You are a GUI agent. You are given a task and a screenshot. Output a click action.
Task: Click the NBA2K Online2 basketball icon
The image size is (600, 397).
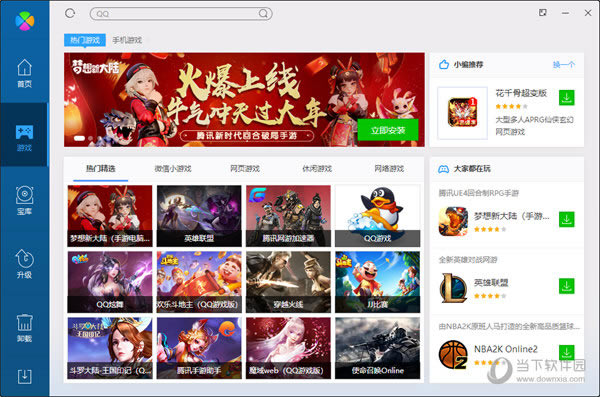coord(453,355)
